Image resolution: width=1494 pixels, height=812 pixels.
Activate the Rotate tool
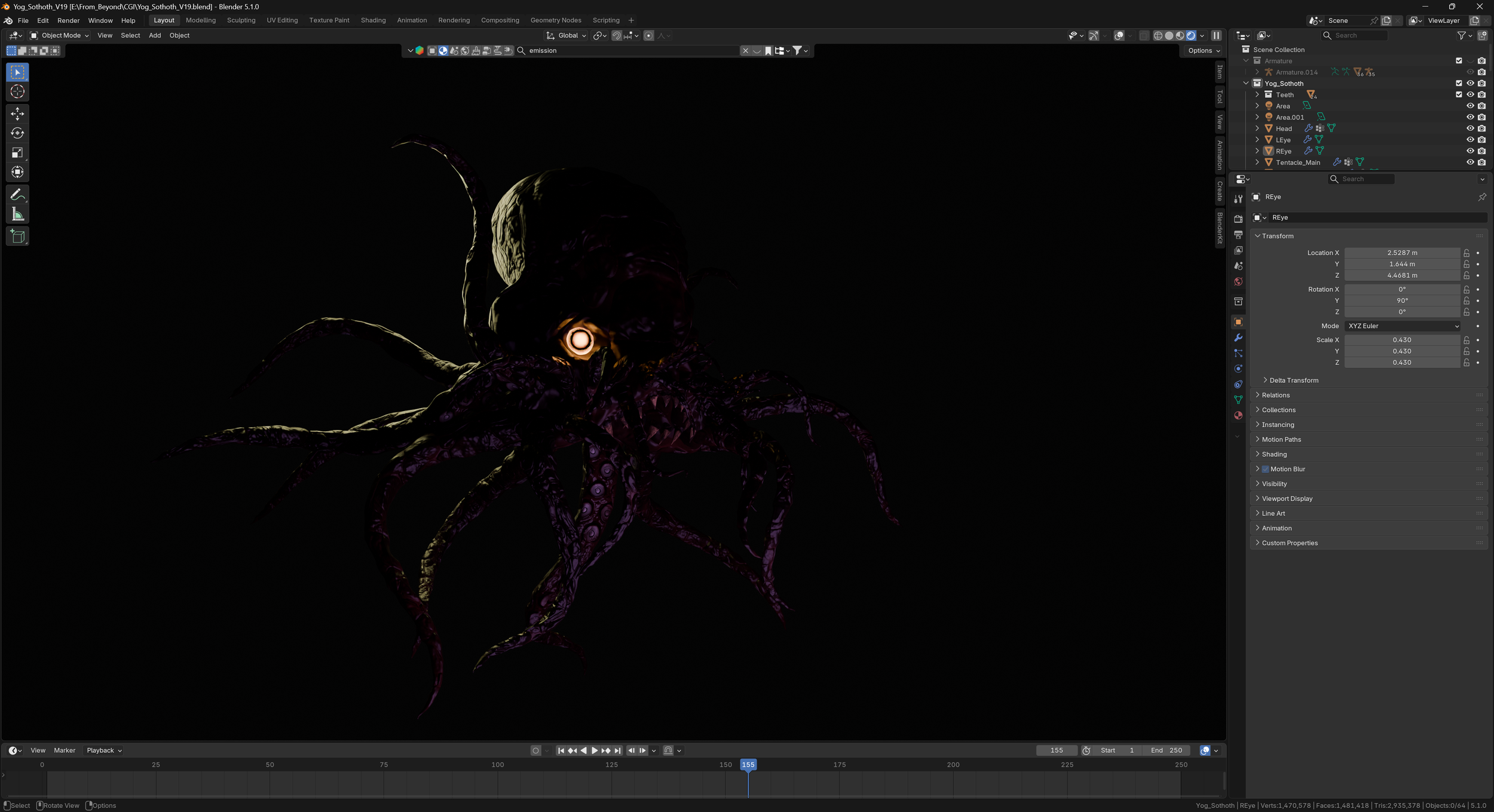17,133
